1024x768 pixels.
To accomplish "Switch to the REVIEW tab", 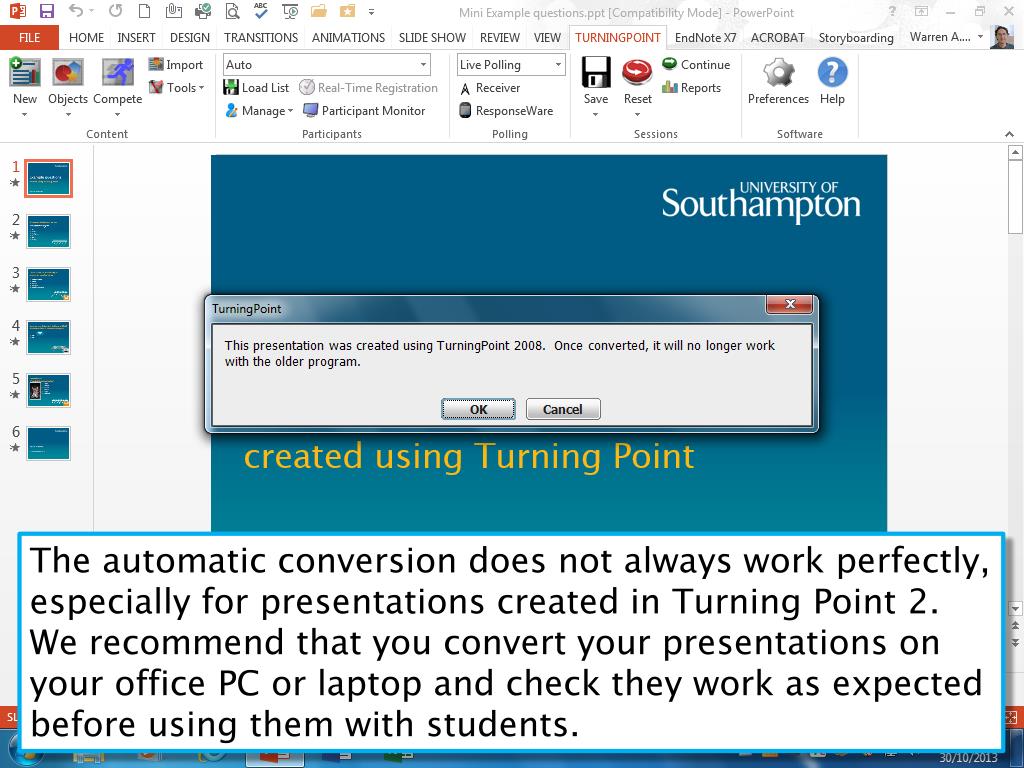I will tap(500, 38).
